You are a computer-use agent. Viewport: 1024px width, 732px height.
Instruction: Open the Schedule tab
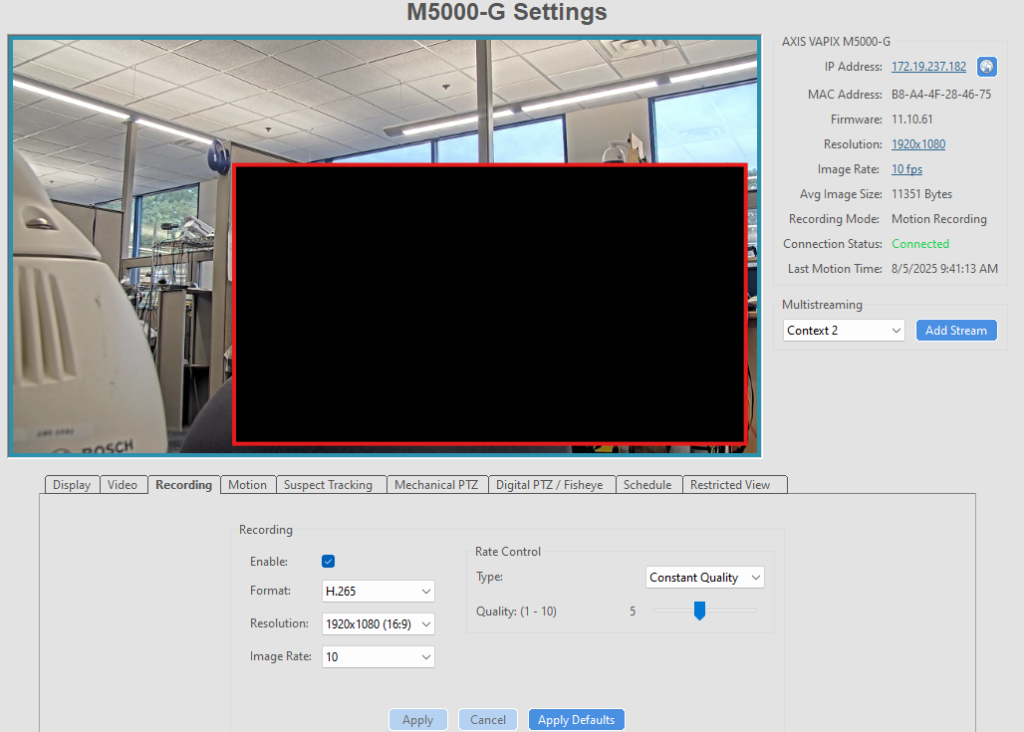pos(647,485)
